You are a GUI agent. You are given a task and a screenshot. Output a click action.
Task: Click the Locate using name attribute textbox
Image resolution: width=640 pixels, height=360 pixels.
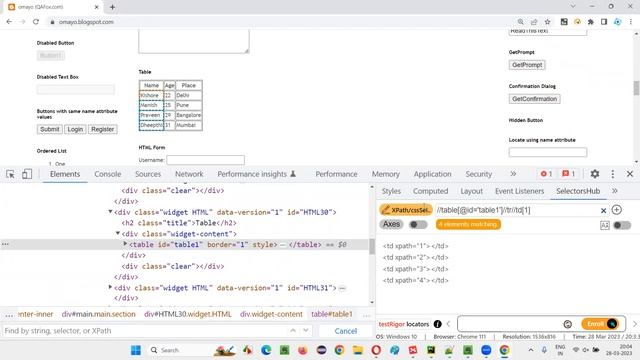tap(548, 152)
